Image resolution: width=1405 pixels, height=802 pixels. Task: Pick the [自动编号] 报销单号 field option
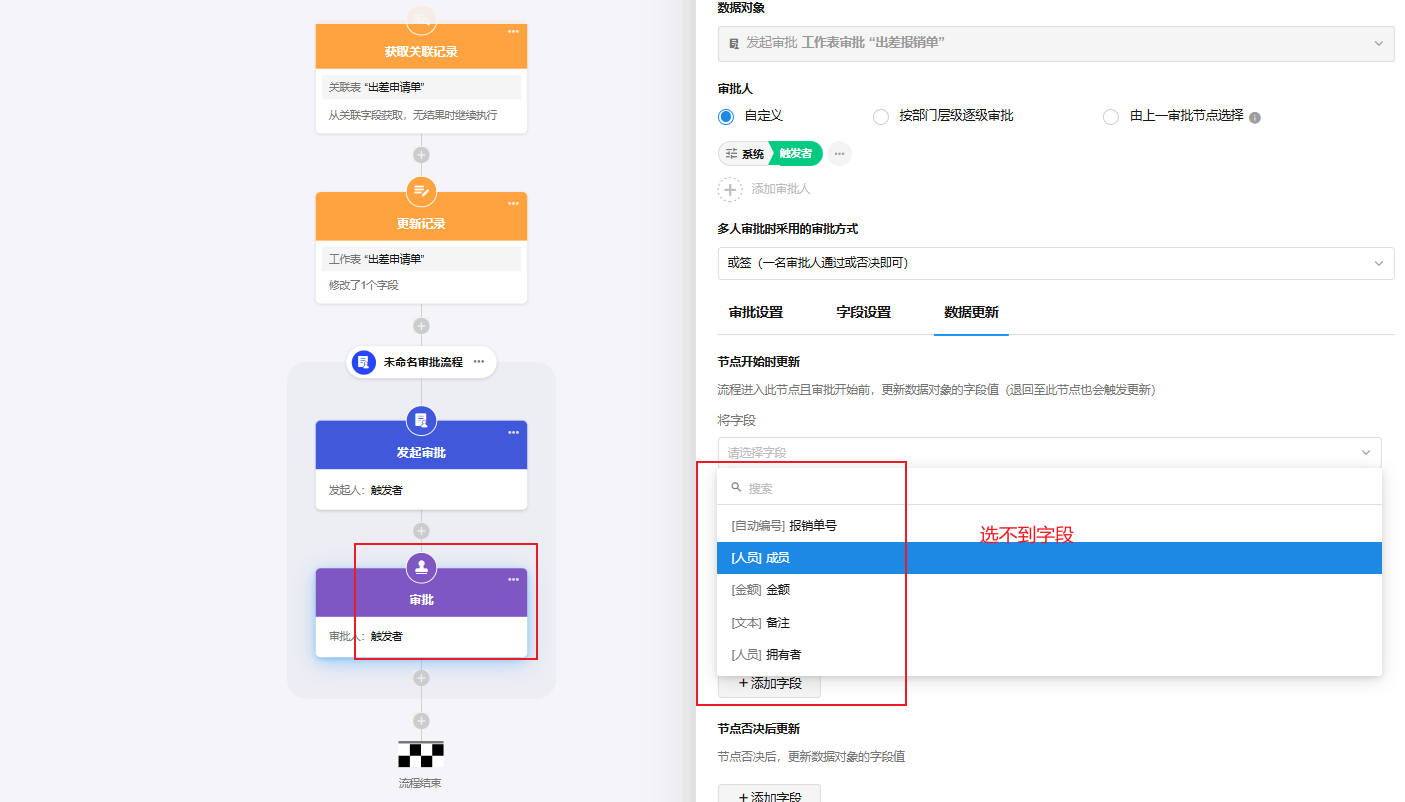1049,525
